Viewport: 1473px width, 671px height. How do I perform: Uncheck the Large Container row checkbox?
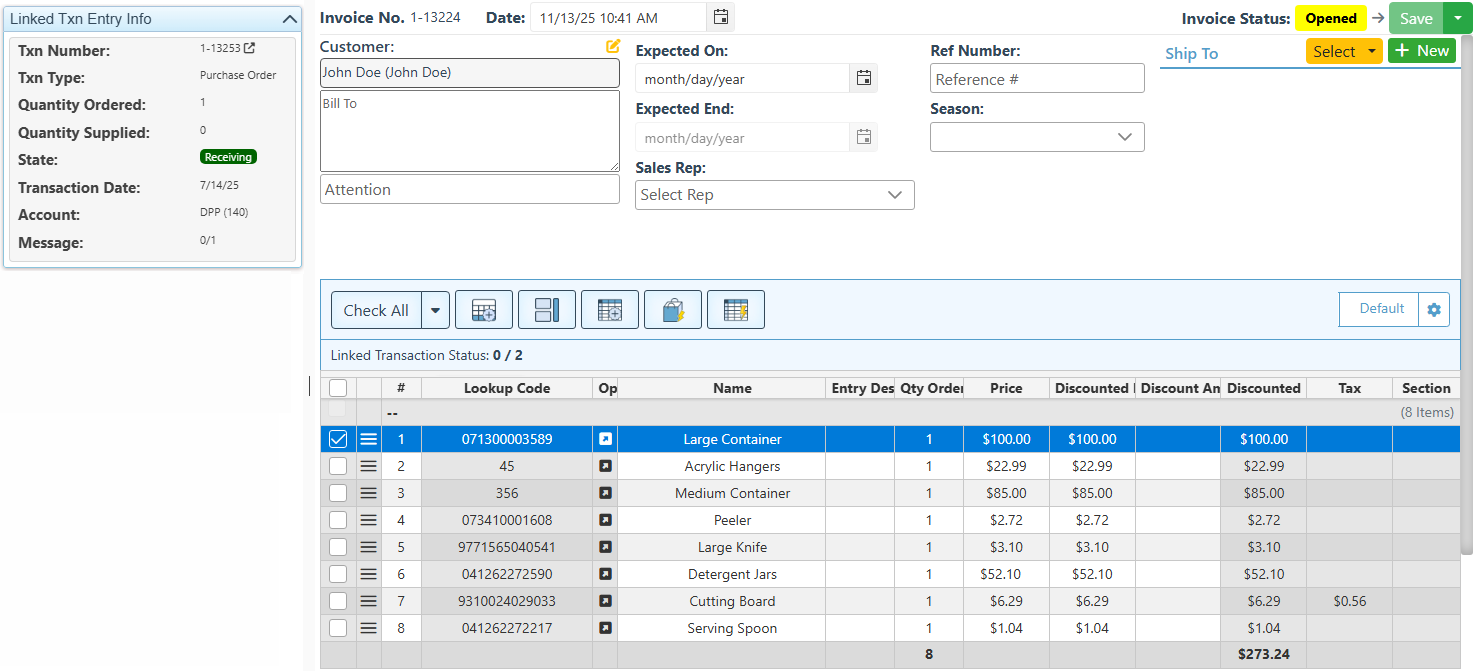338,439
